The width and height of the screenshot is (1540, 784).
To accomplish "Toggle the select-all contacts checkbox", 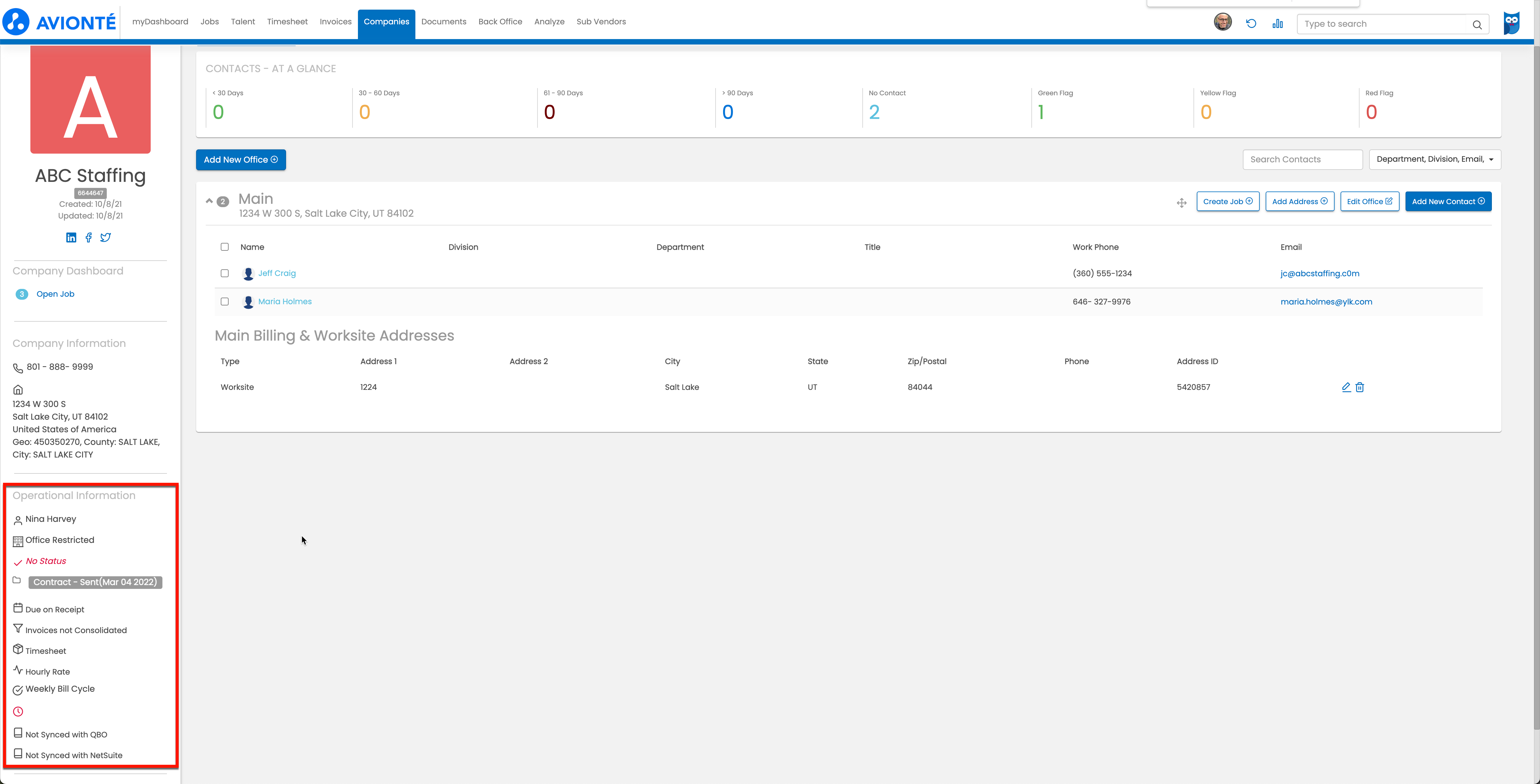I will (x=225, y=247).
